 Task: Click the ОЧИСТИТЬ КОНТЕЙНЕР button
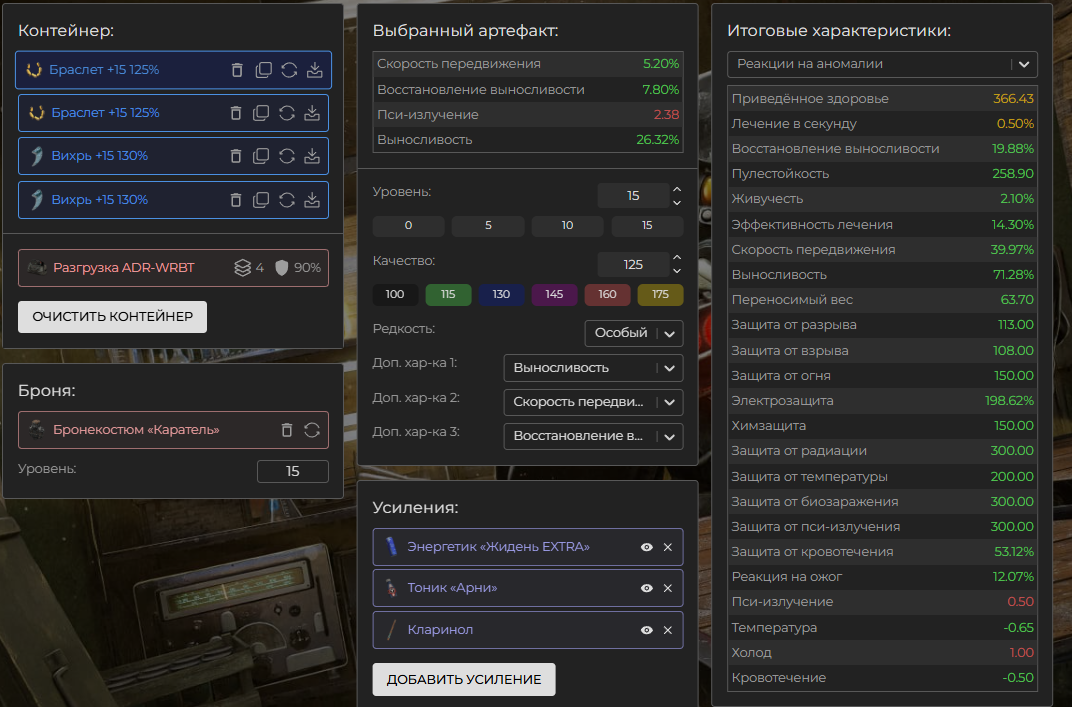[112, 317]
